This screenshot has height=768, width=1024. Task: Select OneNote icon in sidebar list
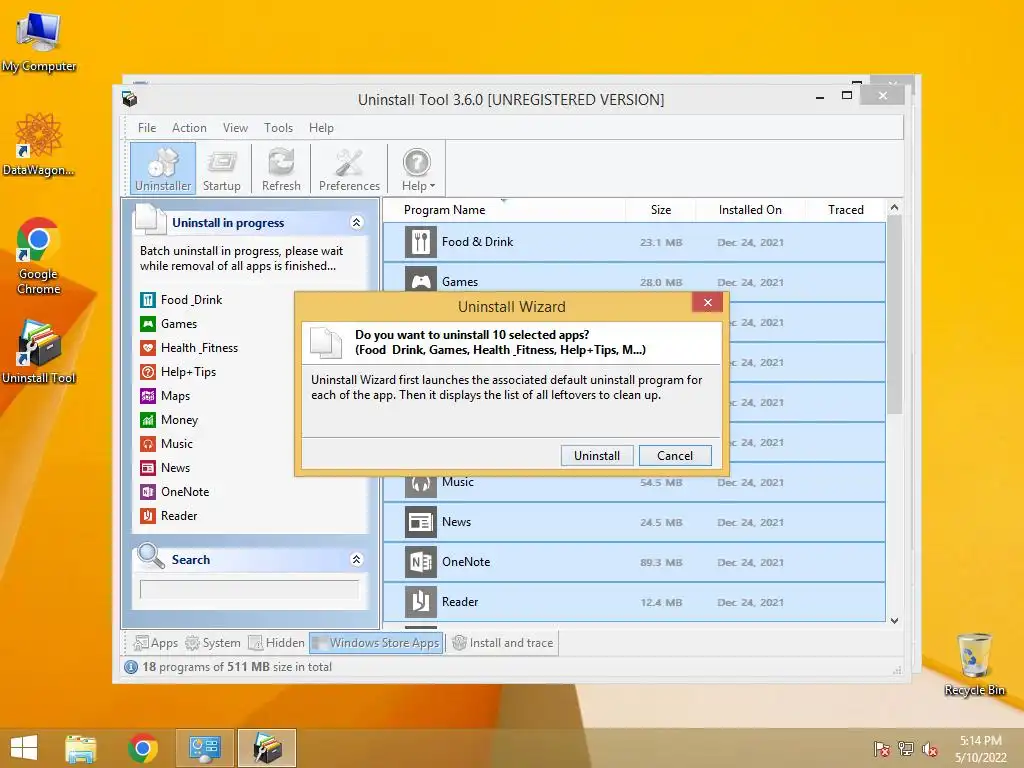pos(148,492)
